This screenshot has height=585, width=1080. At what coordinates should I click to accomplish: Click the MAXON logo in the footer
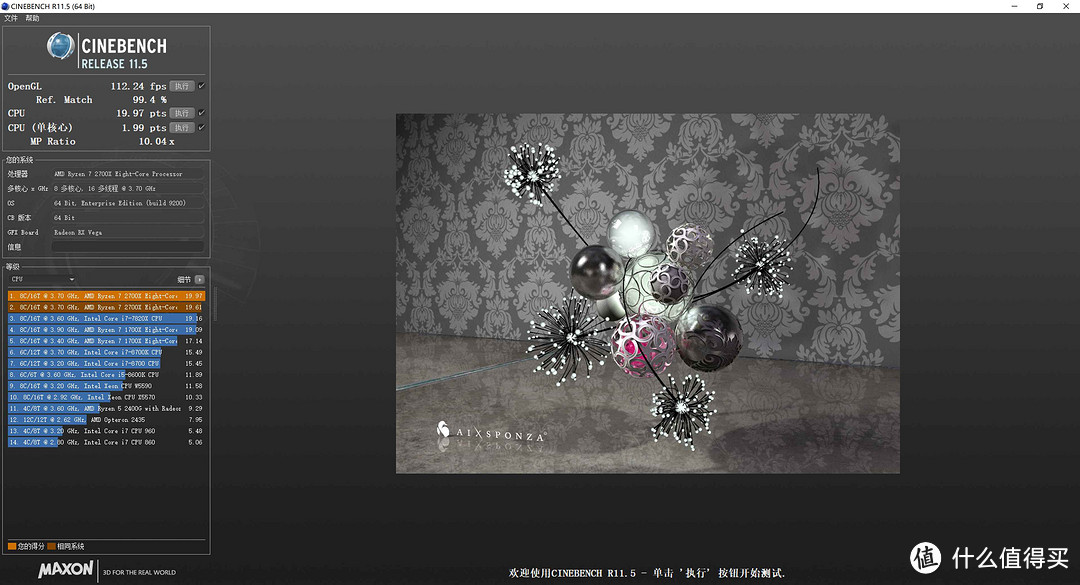[66, 570]
